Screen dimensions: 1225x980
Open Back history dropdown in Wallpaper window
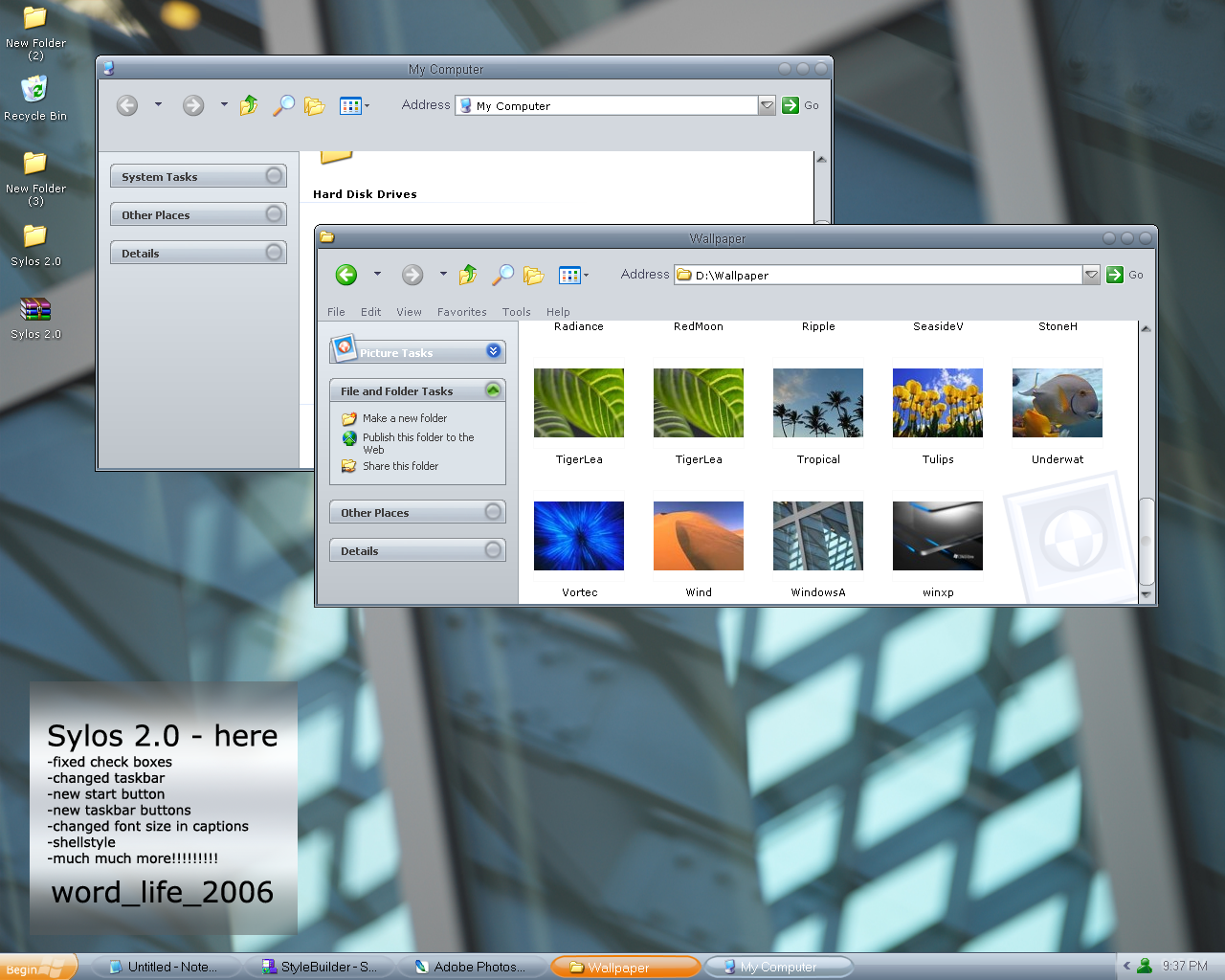pyautogui.click(x=377, y=275)
